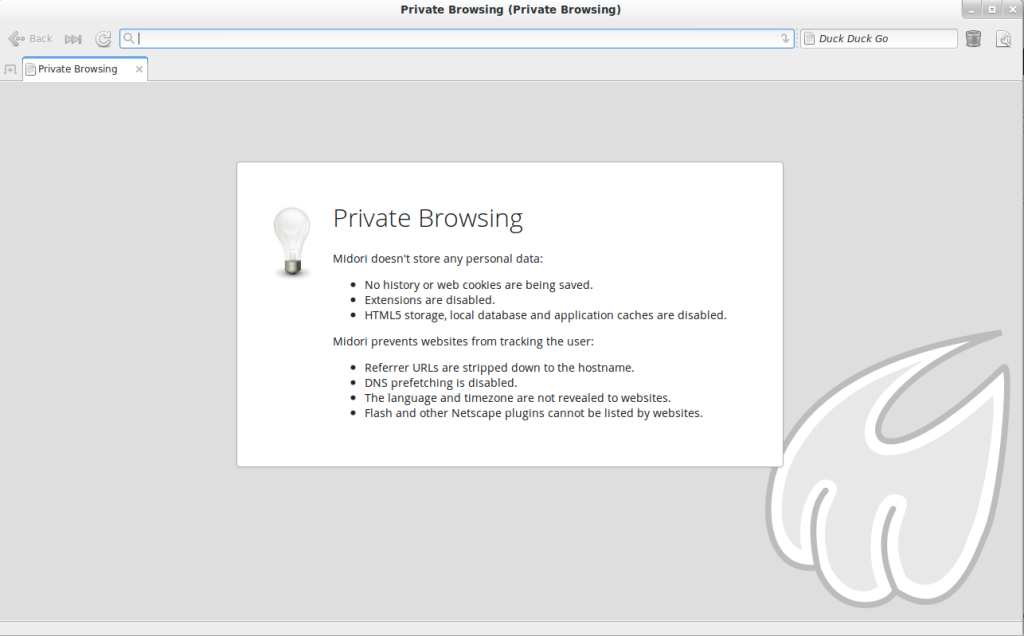1024x636 pixels.
Task: Click the window title text
Action: click(511, 9)
